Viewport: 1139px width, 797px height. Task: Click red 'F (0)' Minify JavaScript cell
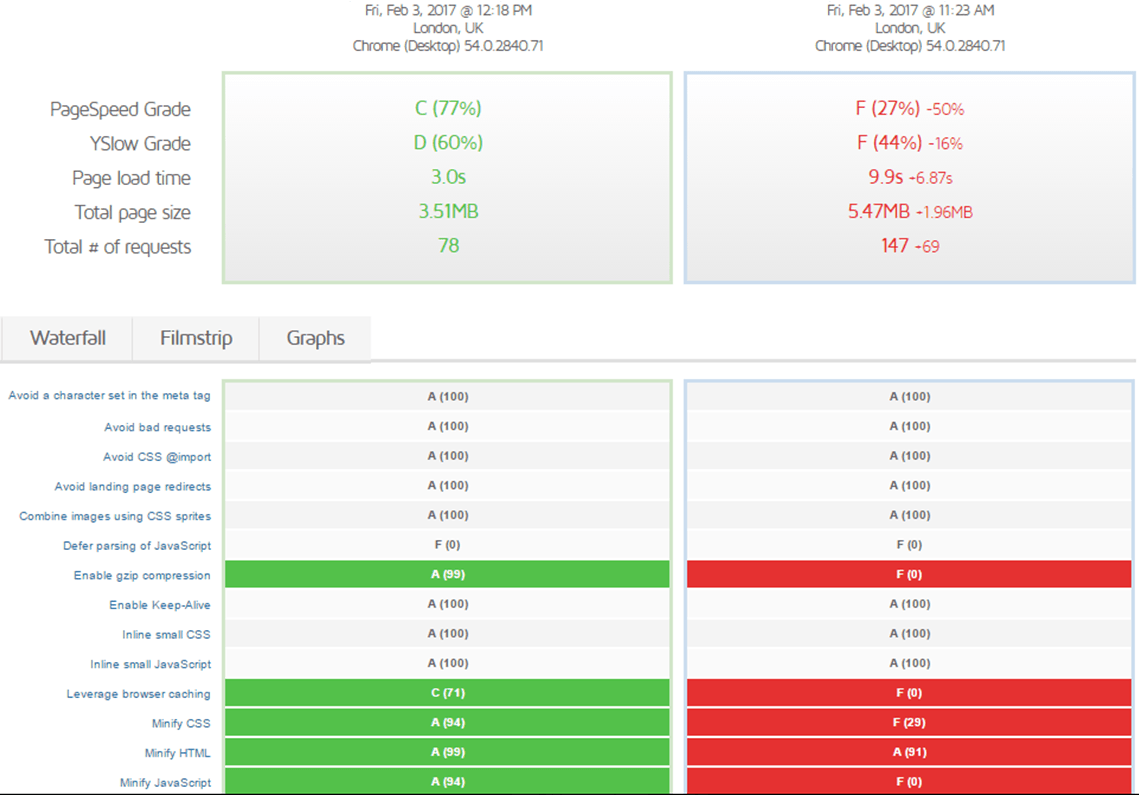(x=909, y=781)
